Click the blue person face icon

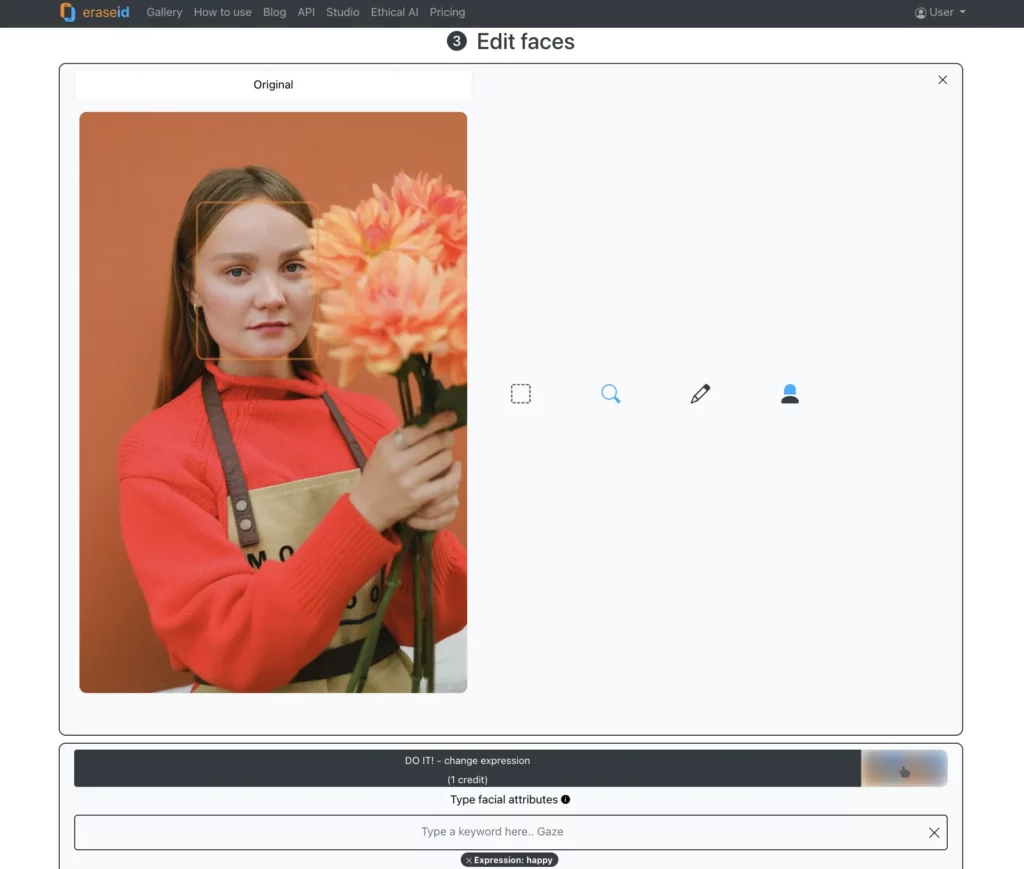coord(790,394)
